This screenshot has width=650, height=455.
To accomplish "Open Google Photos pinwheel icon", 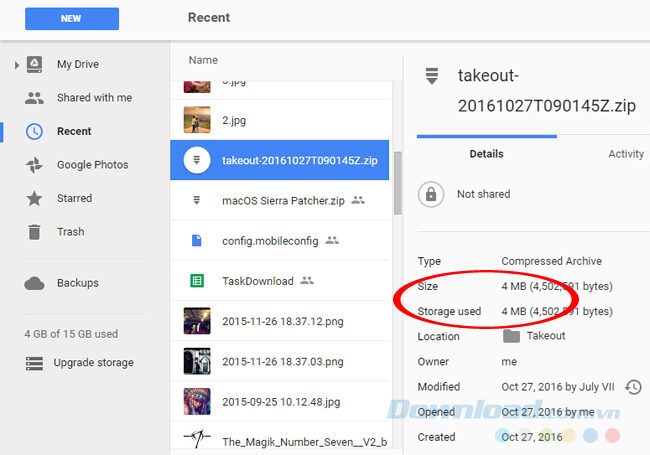I will (x=35, y=165).
